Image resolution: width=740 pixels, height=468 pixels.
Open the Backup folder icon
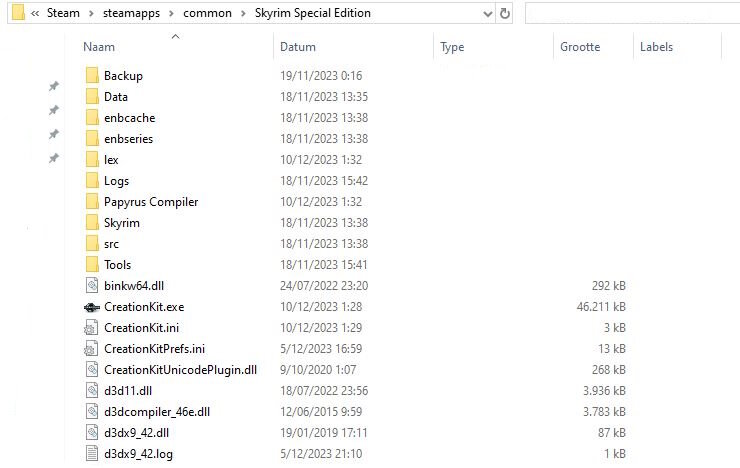click(92, 75)
